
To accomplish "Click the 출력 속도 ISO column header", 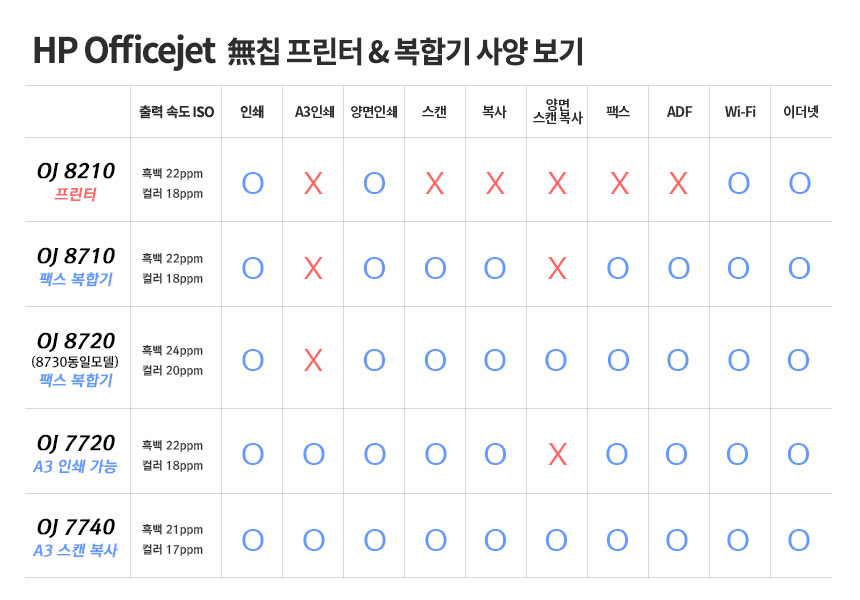I will 177,112.
